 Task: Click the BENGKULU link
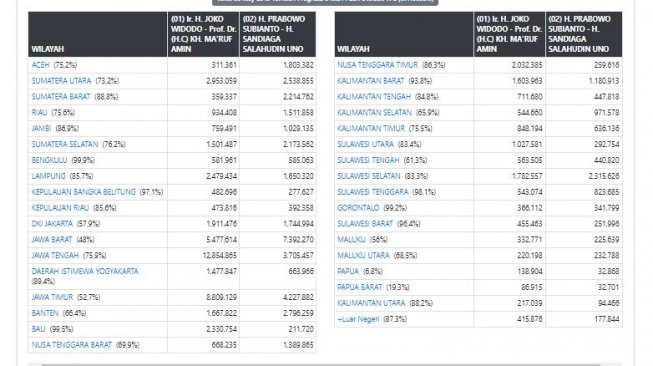(49, 160)
